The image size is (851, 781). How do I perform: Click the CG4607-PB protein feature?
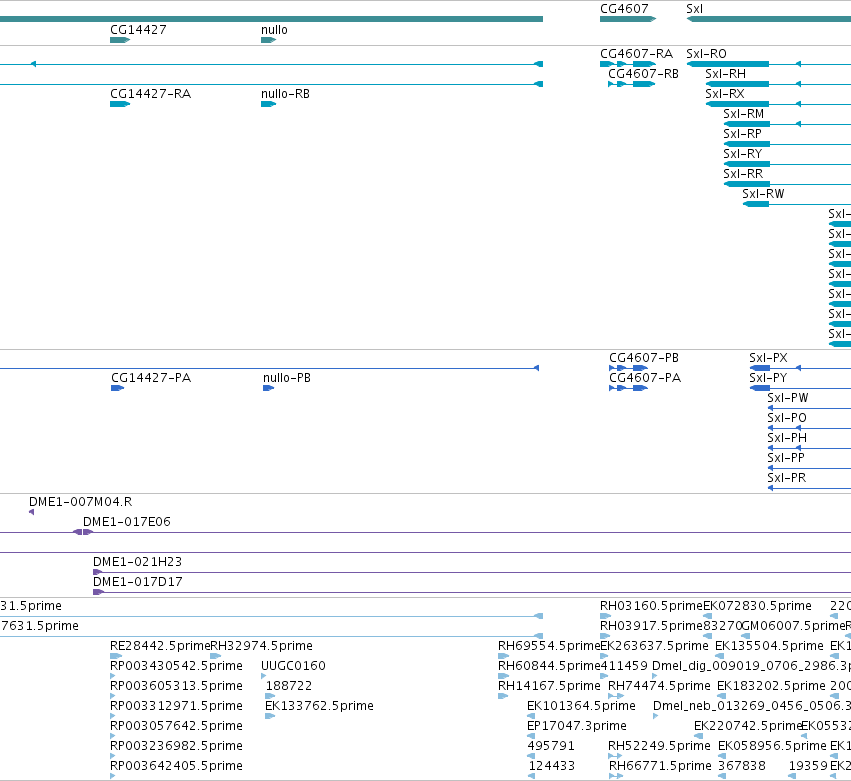click(x=628, y=368)
